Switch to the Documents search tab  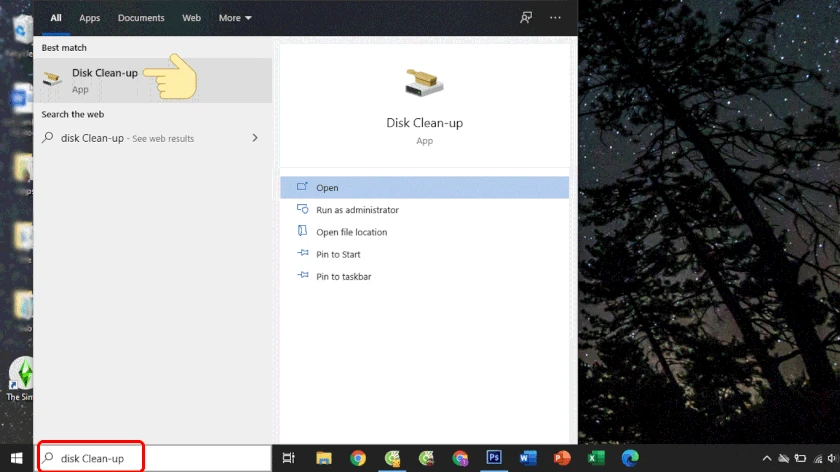[141, 18]
